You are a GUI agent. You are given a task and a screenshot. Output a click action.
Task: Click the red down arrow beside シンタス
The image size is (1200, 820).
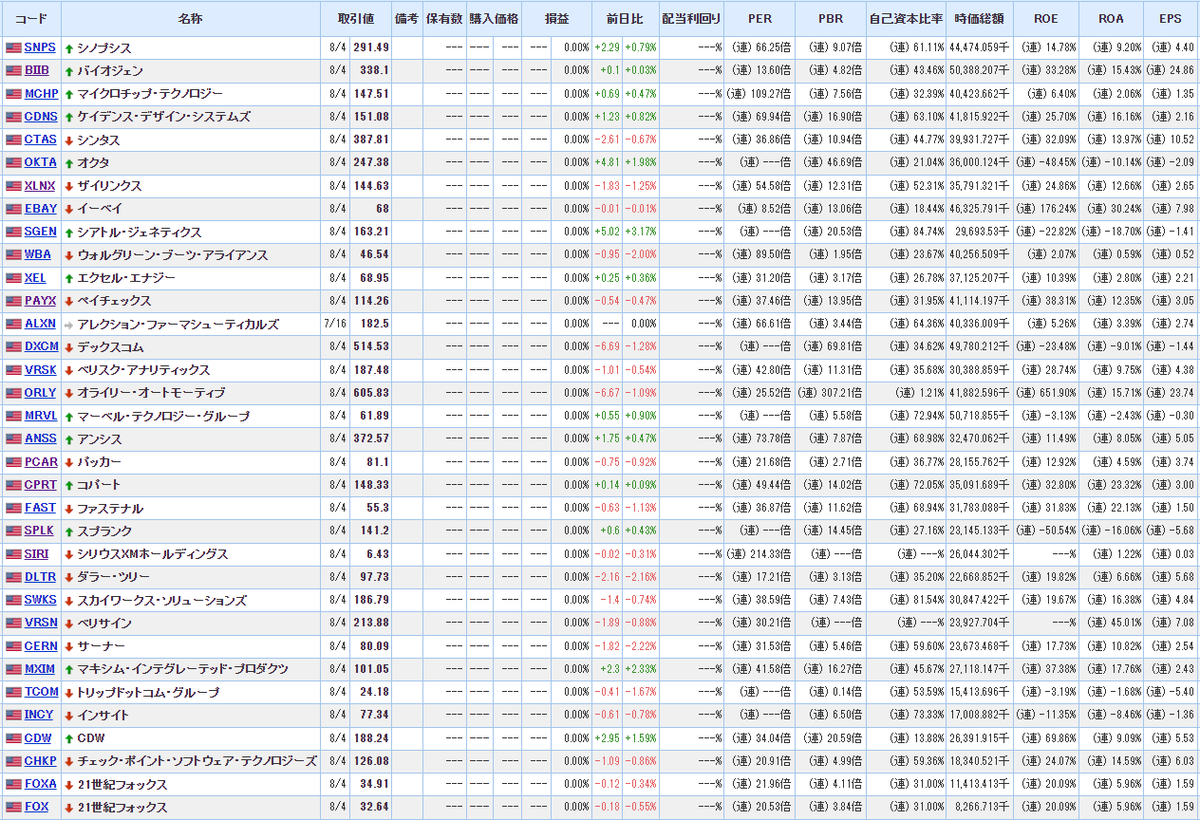[69, 140]
